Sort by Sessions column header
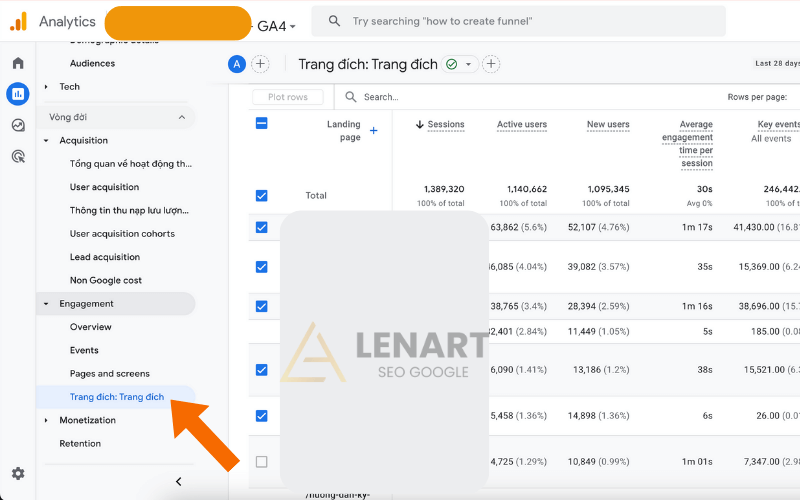 click(446, 124)
